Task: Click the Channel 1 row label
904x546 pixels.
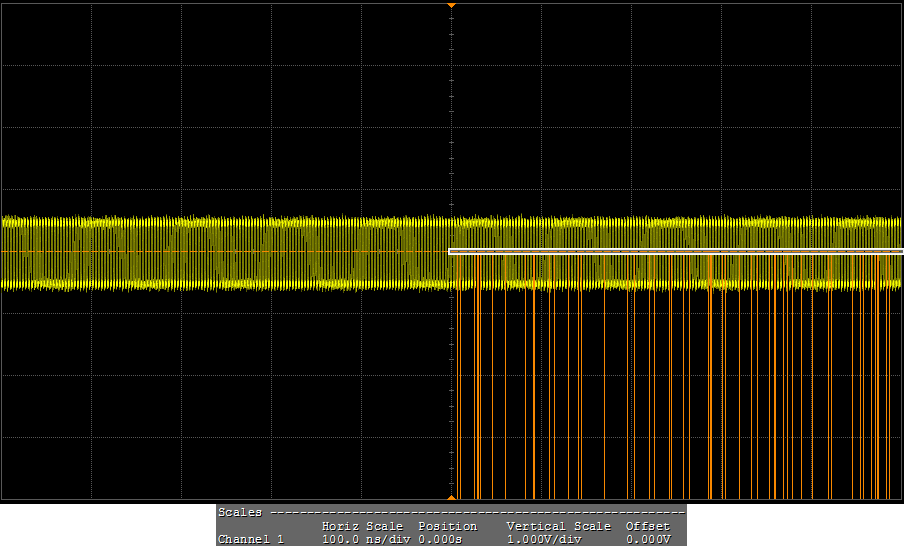Action: [x=250, y=539]
